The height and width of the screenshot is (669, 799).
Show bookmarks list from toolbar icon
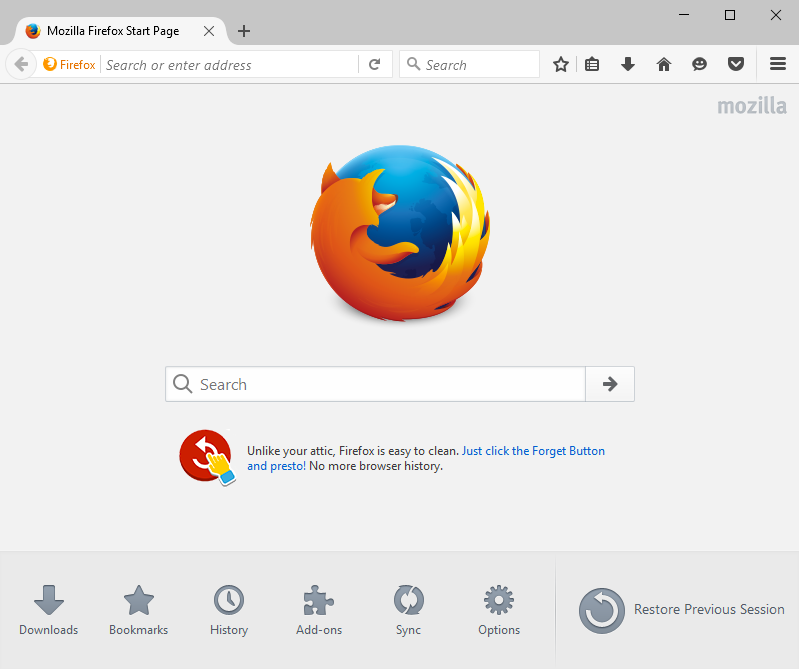592,65
